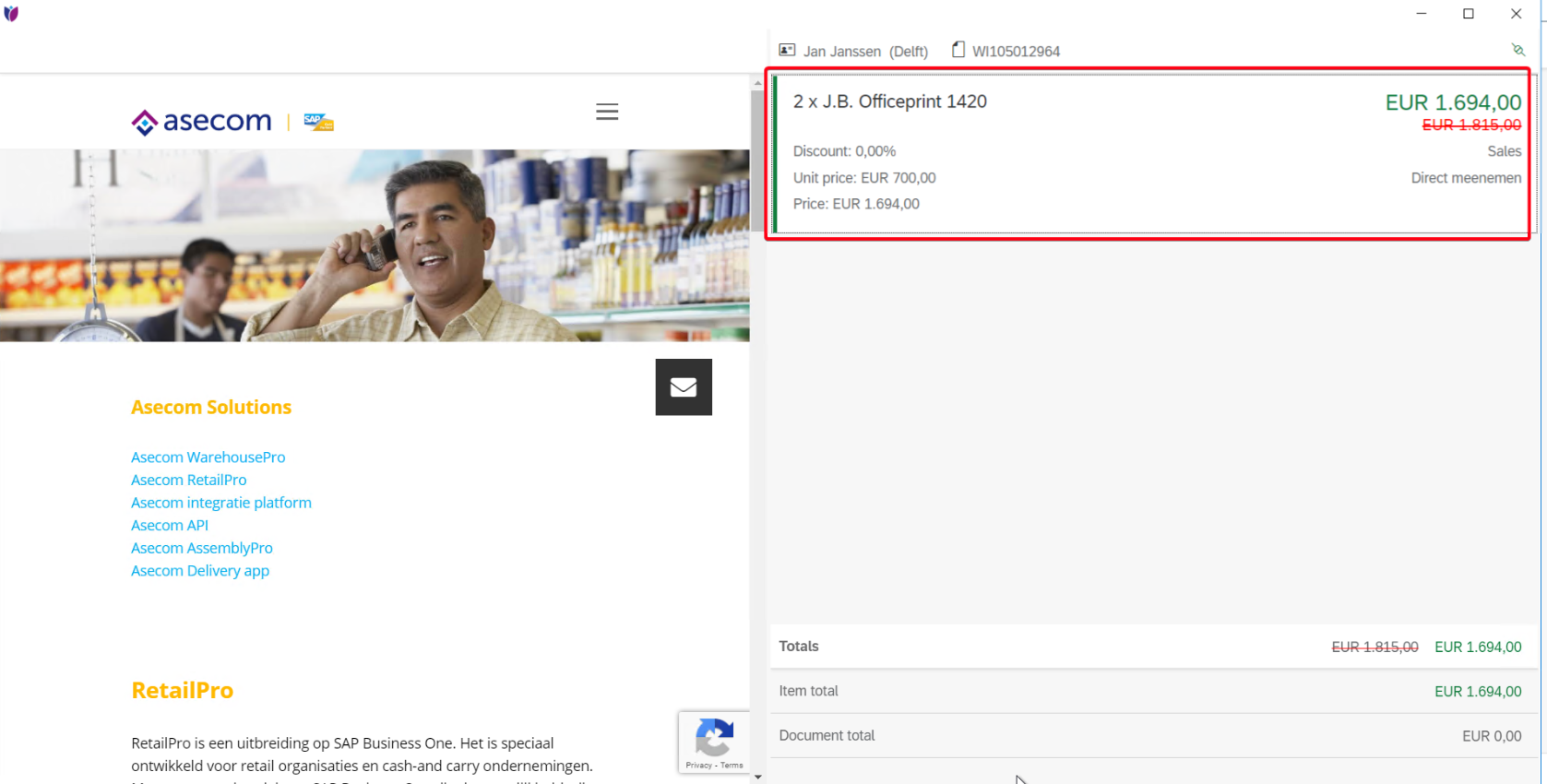Click the Totals row

tap(1149, 647)
